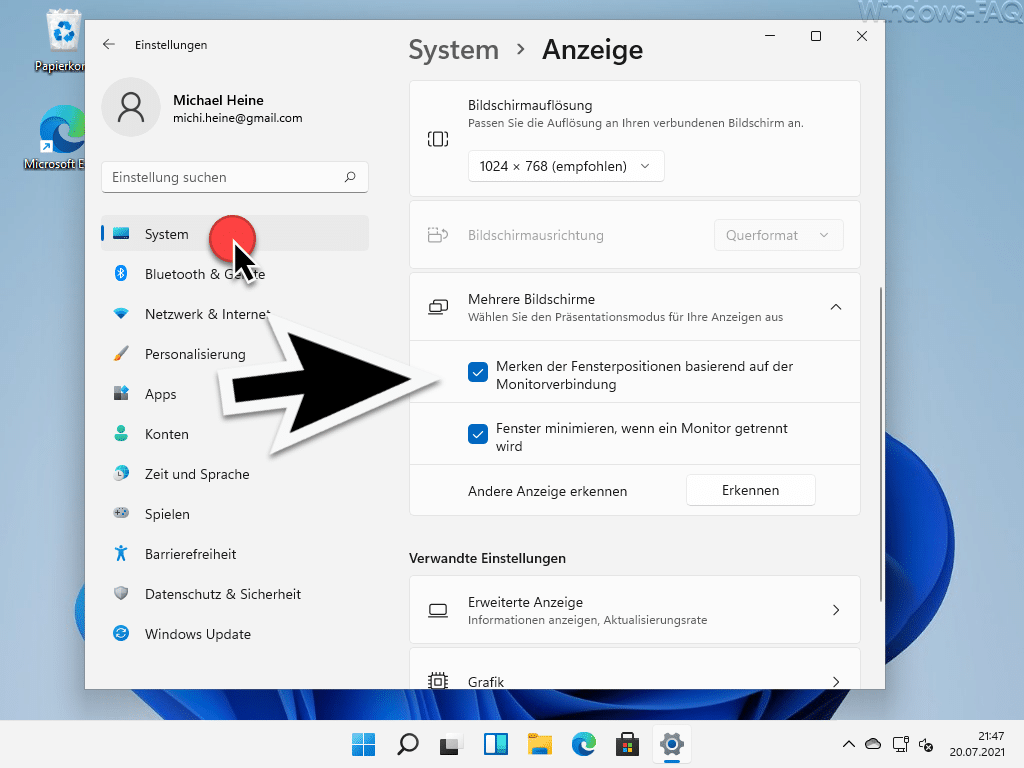Click the Personalisierung brush icon

(121, 353)
